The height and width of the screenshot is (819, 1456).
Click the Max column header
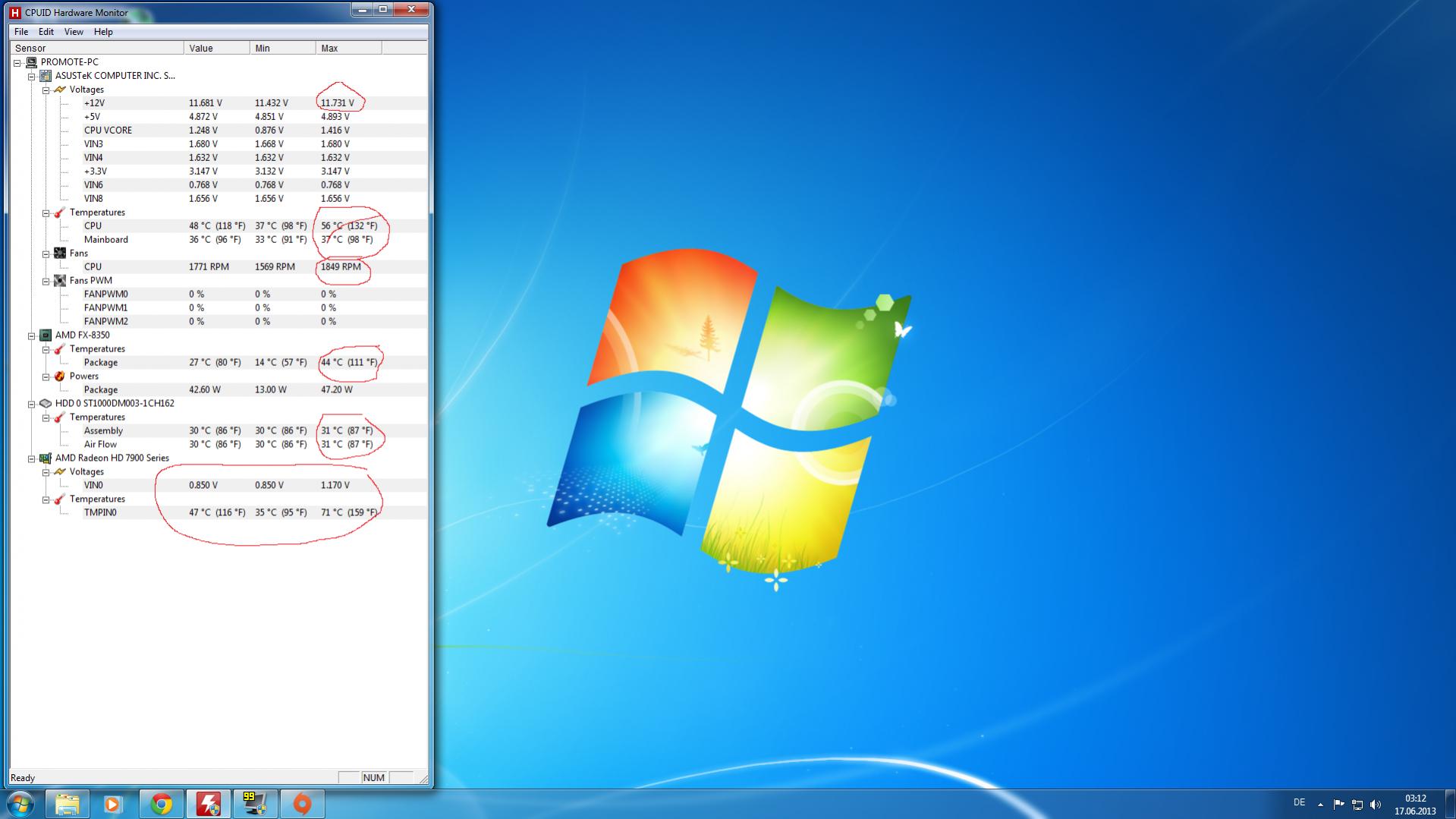tap(349, 48)
